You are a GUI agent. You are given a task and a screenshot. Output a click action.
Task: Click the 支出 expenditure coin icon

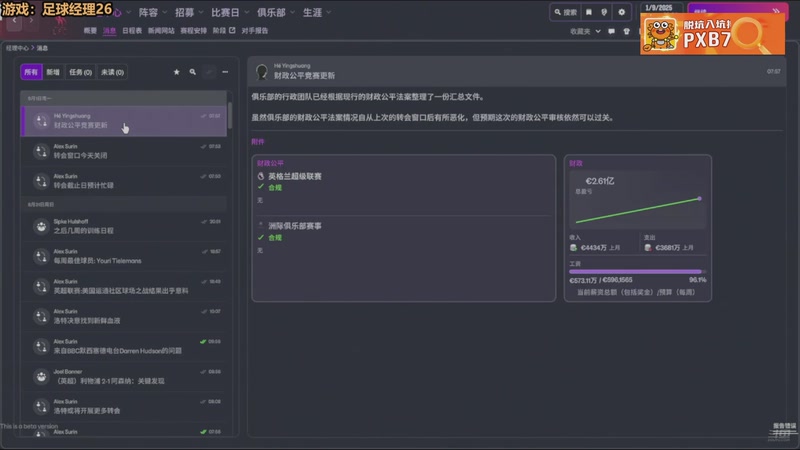point(648,247)
